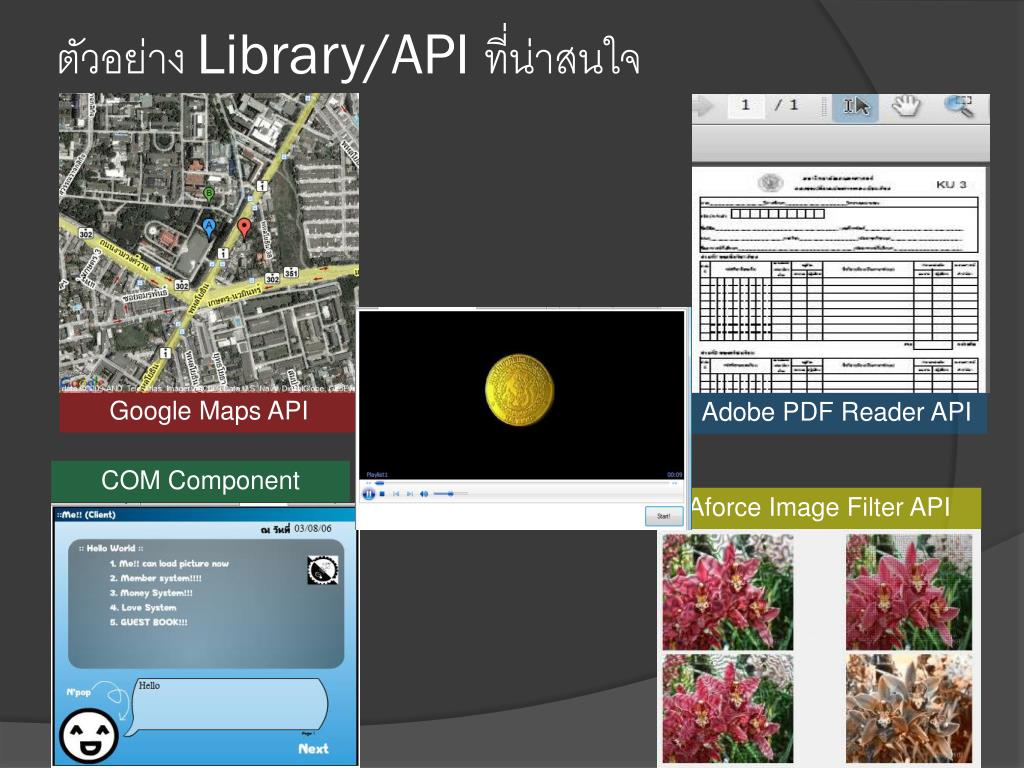Click green marker B on the map
The image size is (1024, 768).
pos(208,194)
